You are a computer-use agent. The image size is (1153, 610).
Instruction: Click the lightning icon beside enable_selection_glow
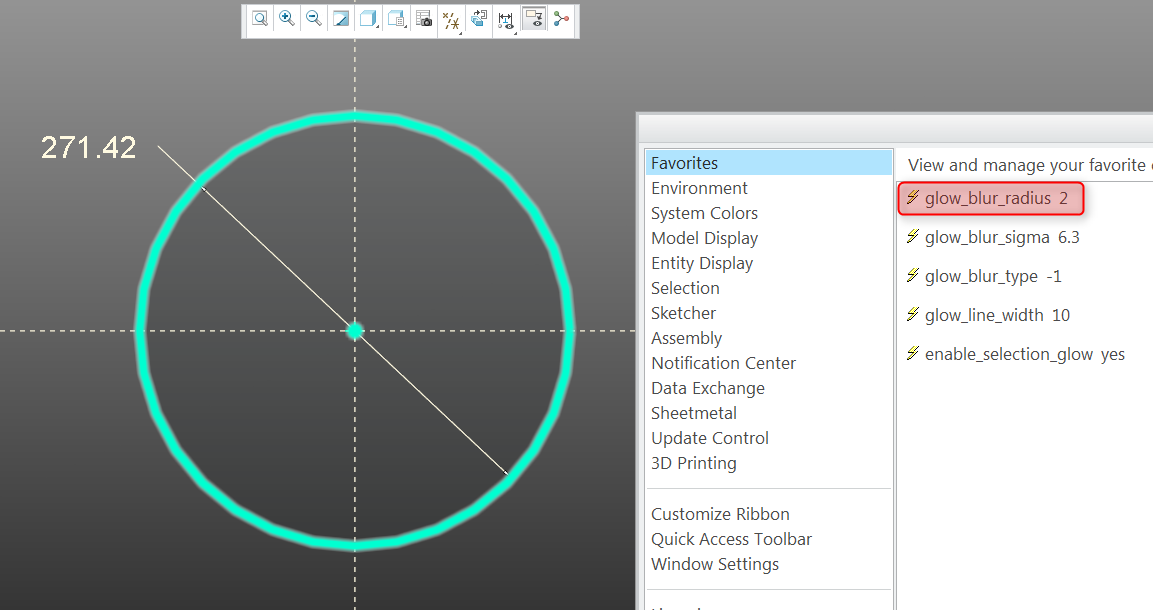pos(913,353)
